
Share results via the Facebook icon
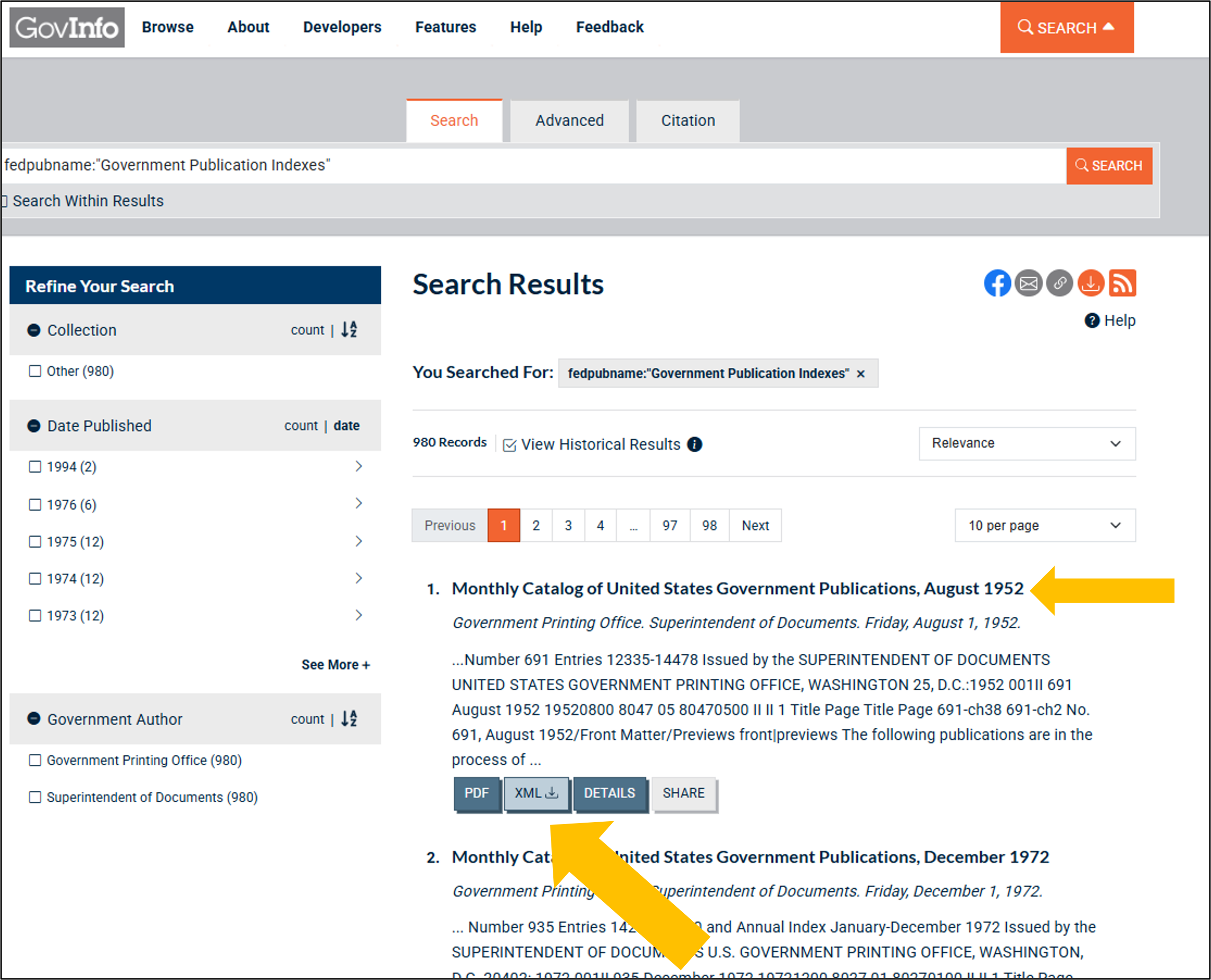pos(997,284)
